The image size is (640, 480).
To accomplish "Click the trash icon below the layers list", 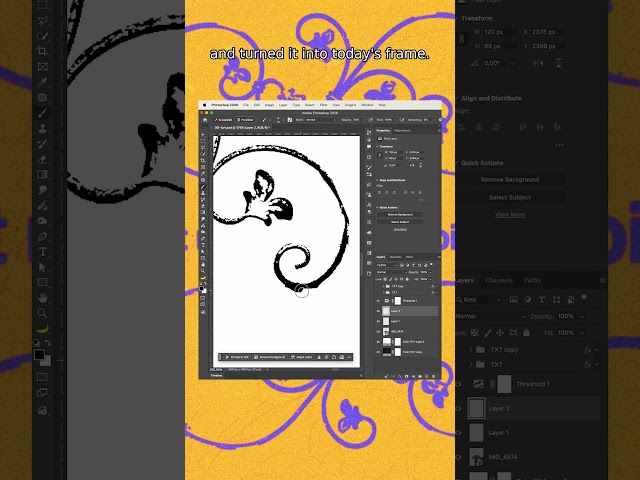I will click(433, 376).
